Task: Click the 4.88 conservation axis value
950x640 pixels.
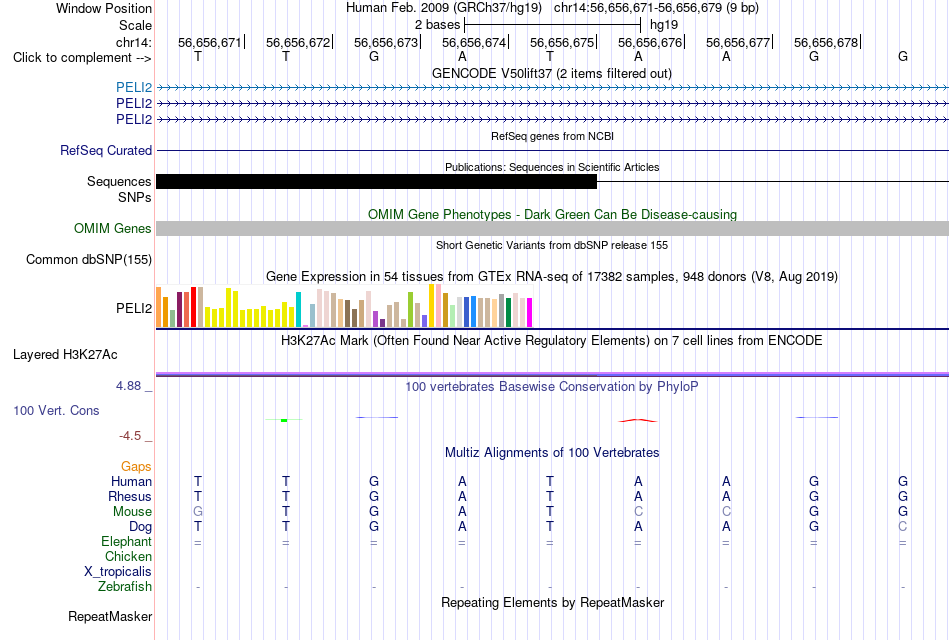Action: pos(128,386)
